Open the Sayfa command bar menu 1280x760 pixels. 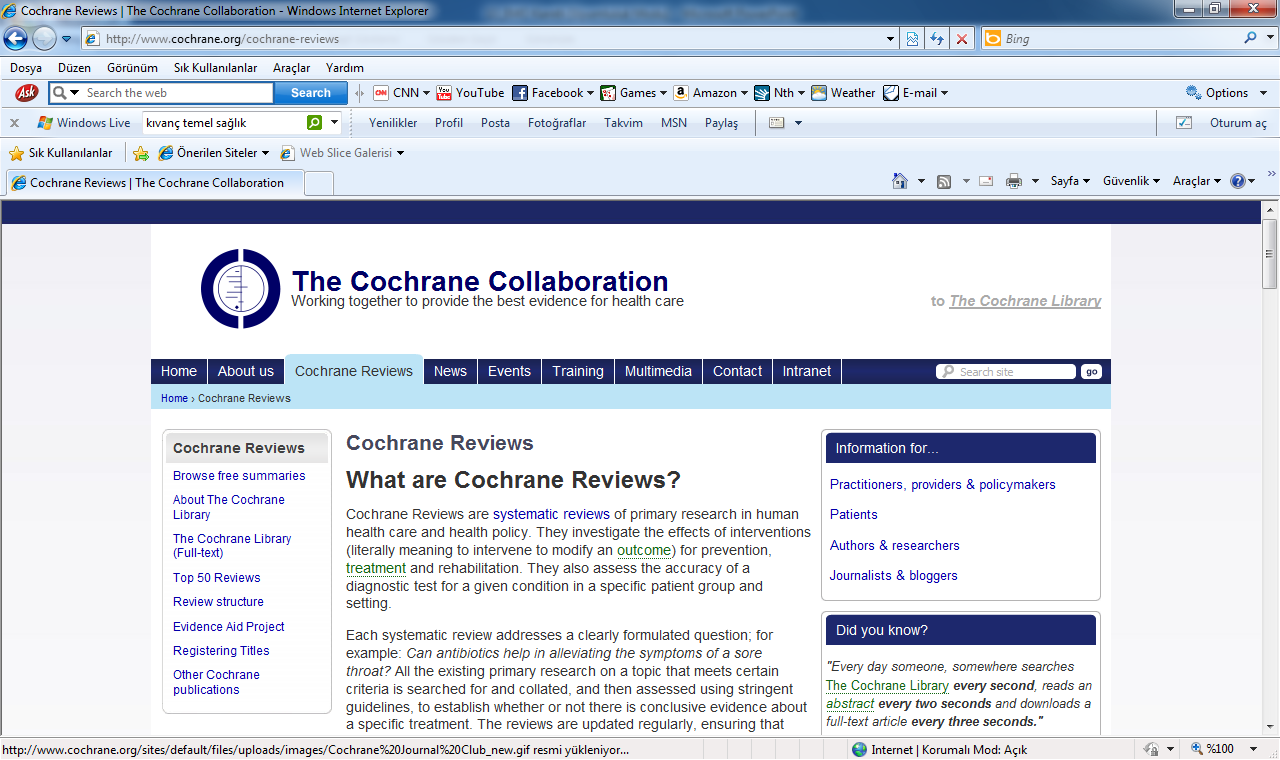[x=1070, y=181]
